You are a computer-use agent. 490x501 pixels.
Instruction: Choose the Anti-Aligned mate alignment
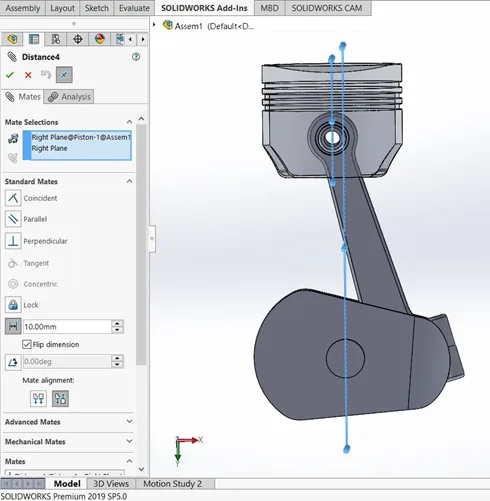coord(60,399)
